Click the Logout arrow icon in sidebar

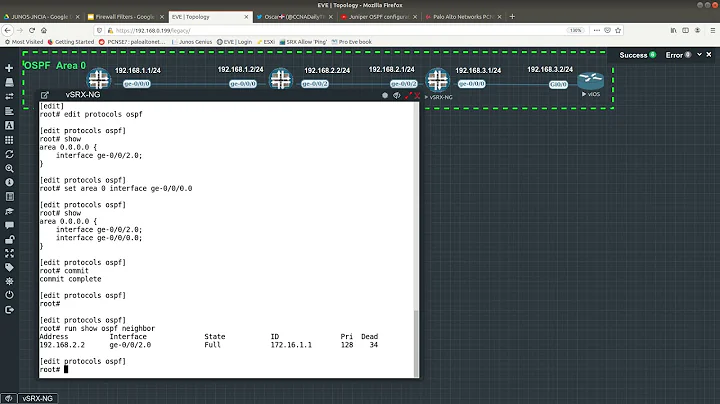pyautogui.click(x=9, y=310)
